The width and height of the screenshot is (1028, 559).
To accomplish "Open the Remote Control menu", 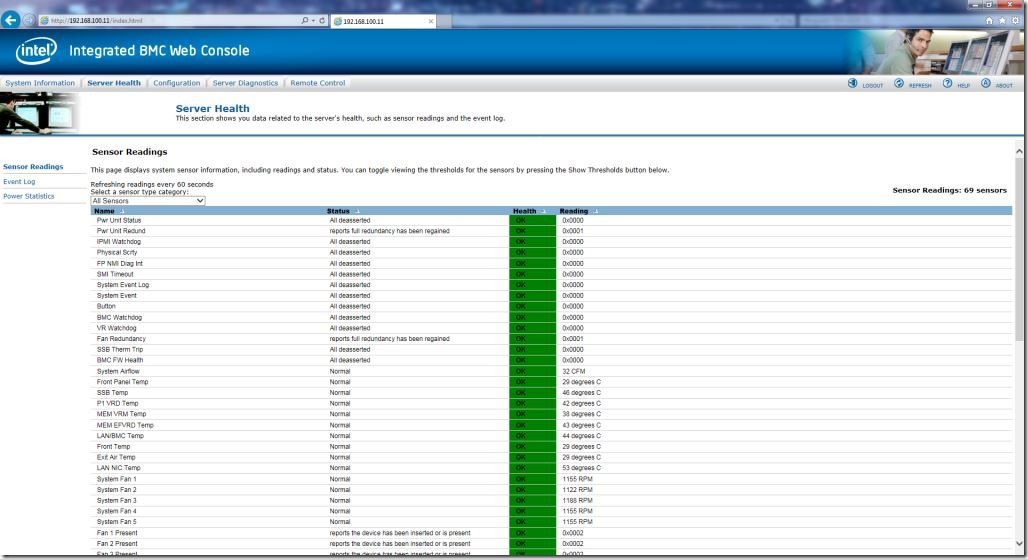I will pyautogui.click(x=318, y=83).
